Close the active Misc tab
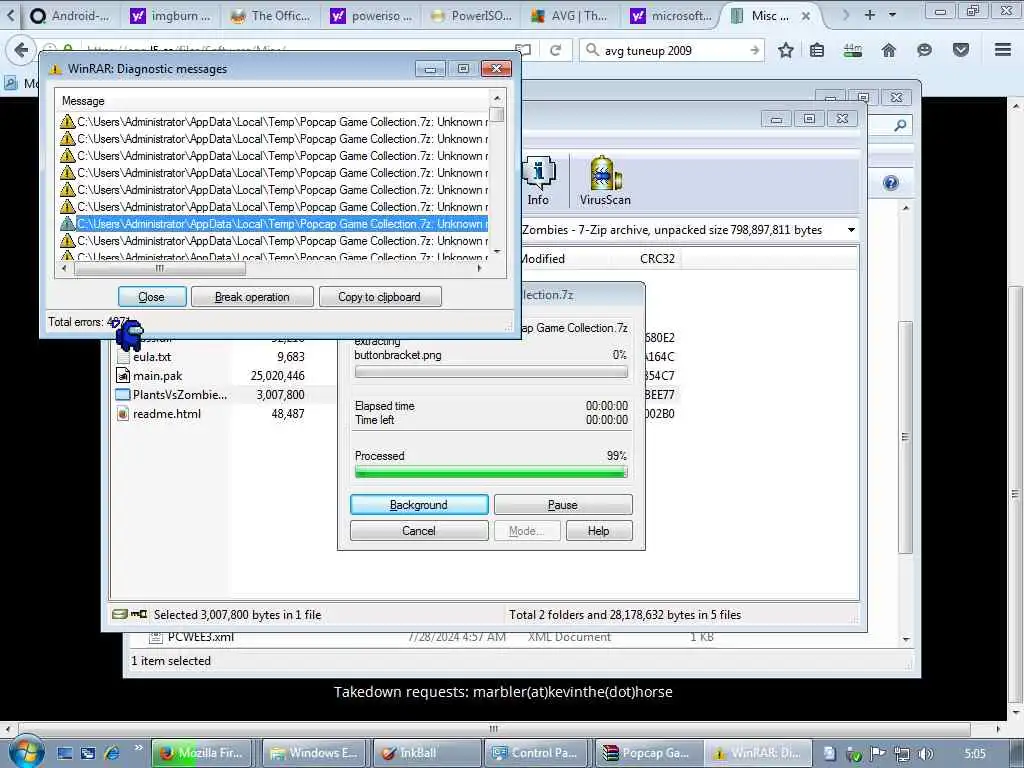 (806, 16)
